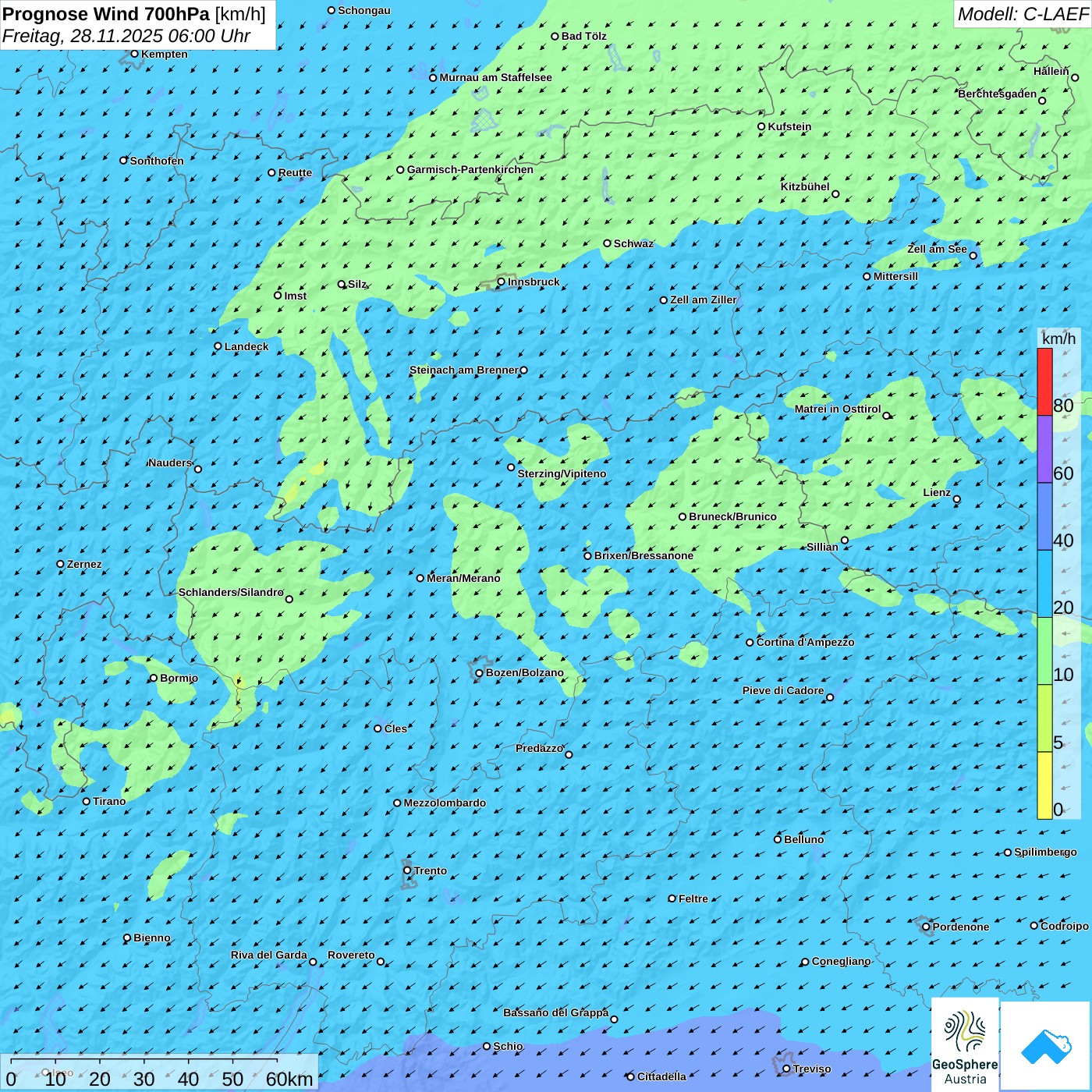Click the 'Brixen/Bressanone' label
This screenshot has width=1092, height=1092.
pyautogui.click(x=643, y=555)
